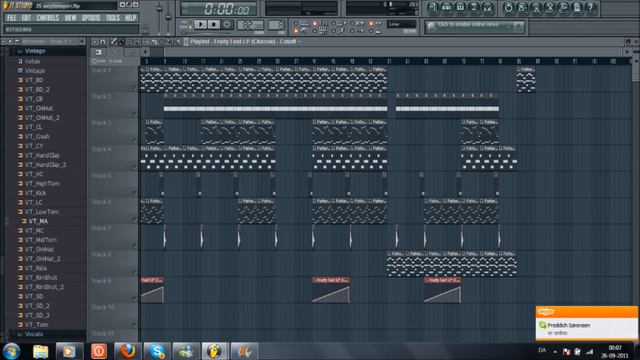Open help with the question mark icon
The image size is (640, 360).
[x=591, y=7]
